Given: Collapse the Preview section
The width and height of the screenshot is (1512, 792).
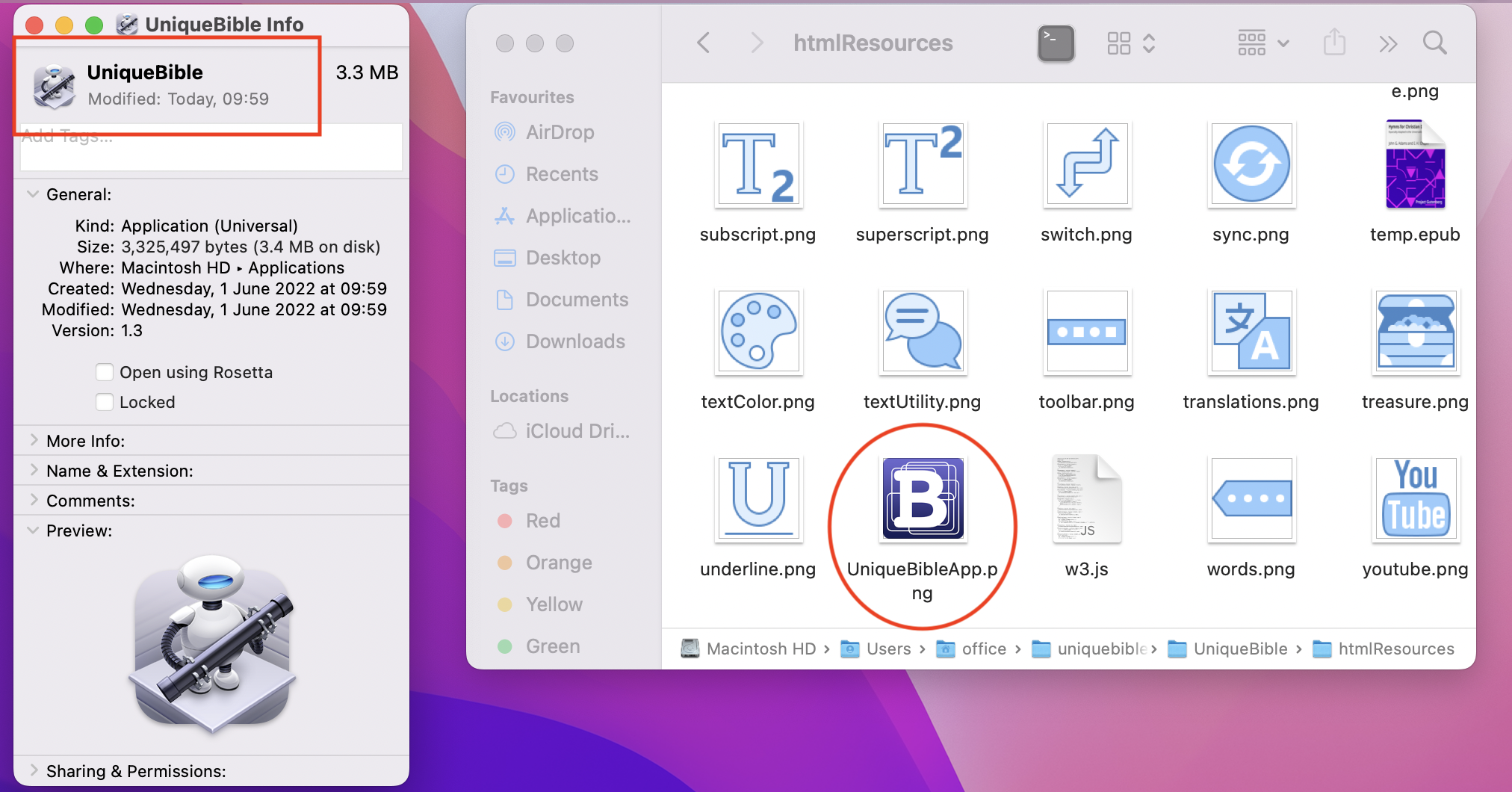Looking at the screenshot, I should 33,530.
